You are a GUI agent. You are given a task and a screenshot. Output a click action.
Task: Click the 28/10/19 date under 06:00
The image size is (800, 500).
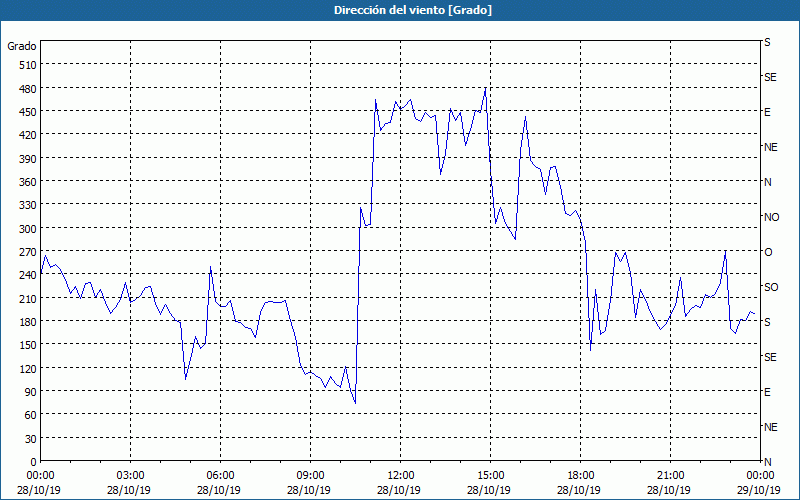point(219,490)
